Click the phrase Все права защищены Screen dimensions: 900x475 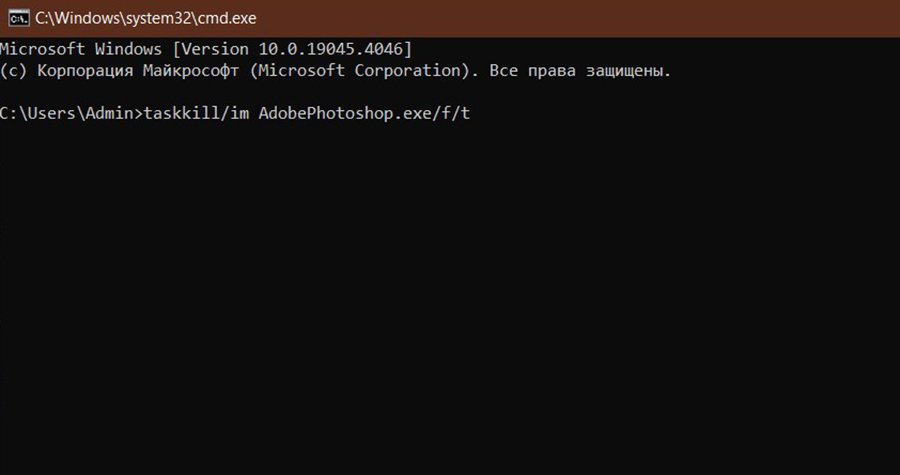[580, 71]
